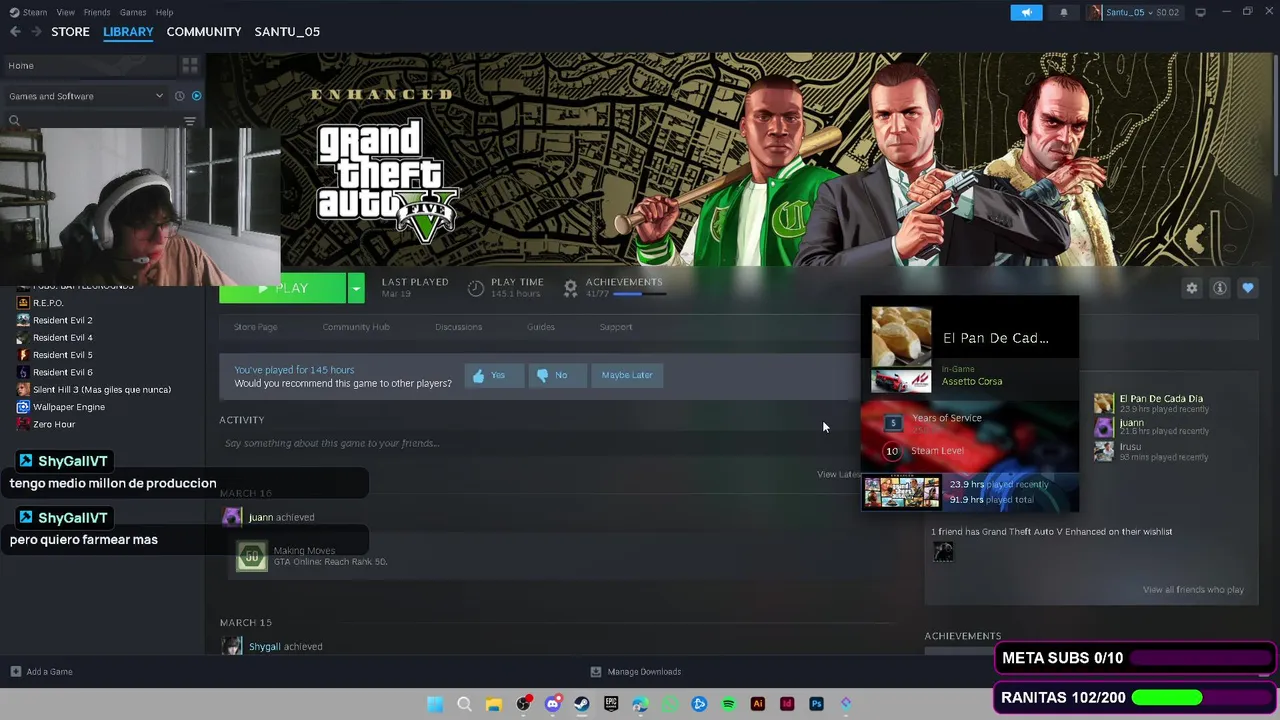
Task: Open juann's avatar in activity feed
Action: 232,517
